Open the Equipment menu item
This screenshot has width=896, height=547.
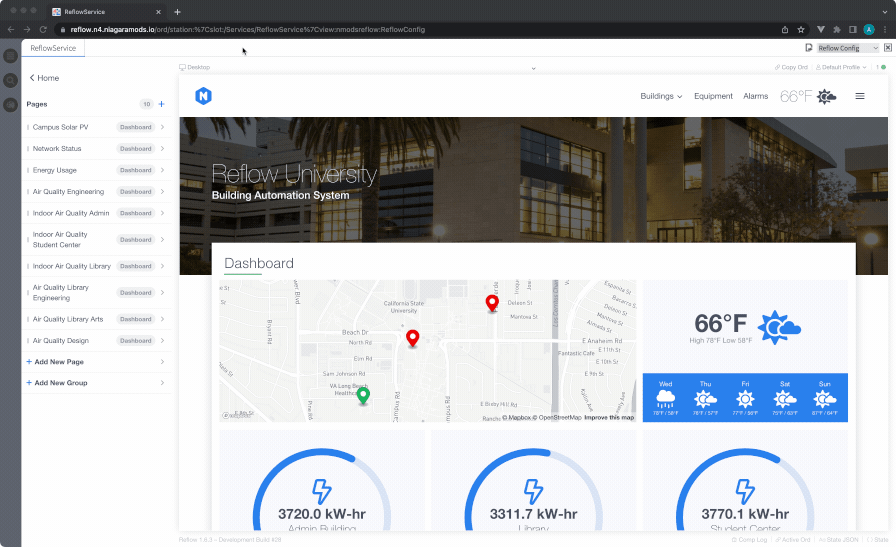tap(713, 96)
